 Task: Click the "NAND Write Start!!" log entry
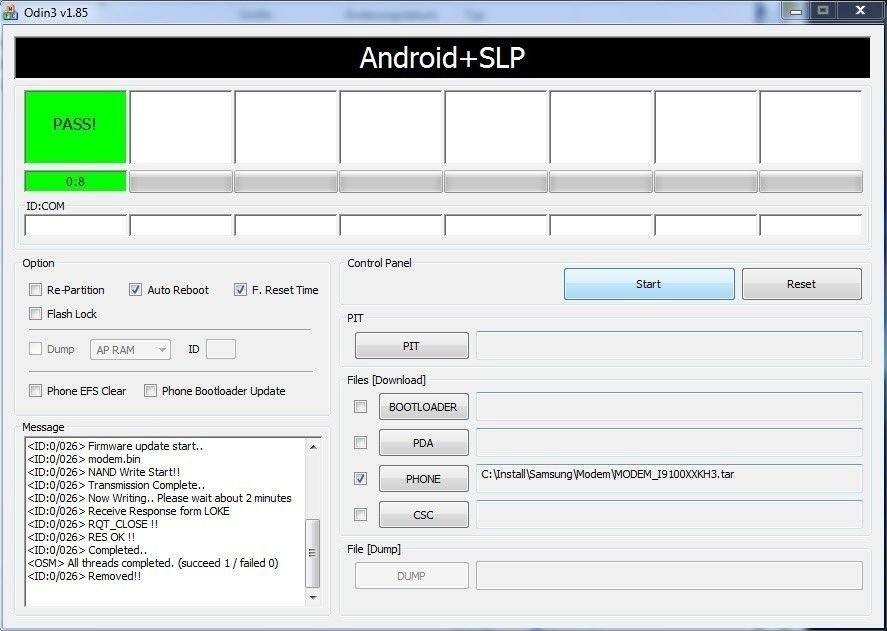[x=104, y=472]
